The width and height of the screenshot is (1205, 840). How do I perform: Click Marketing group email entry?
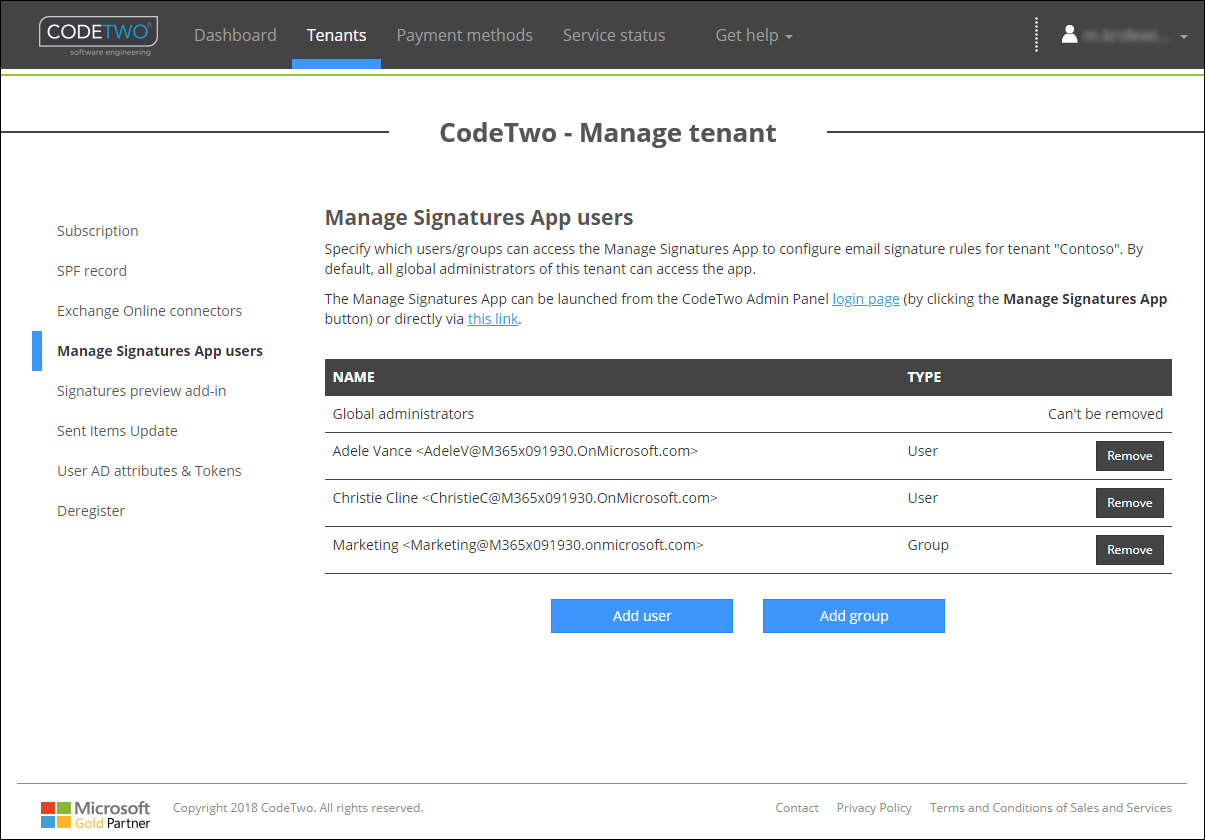518,545
